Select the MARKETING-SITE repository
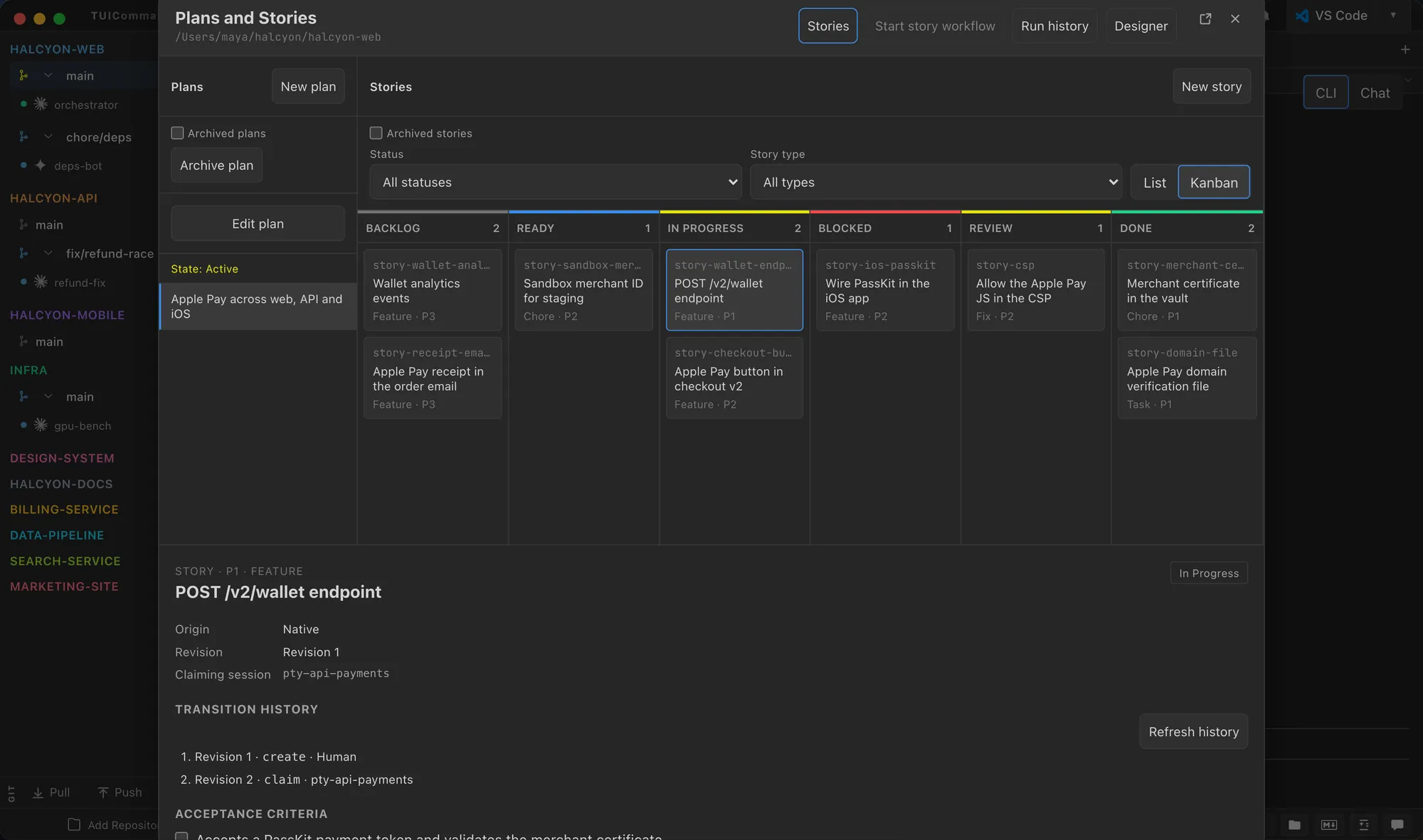 click(64, 586)
